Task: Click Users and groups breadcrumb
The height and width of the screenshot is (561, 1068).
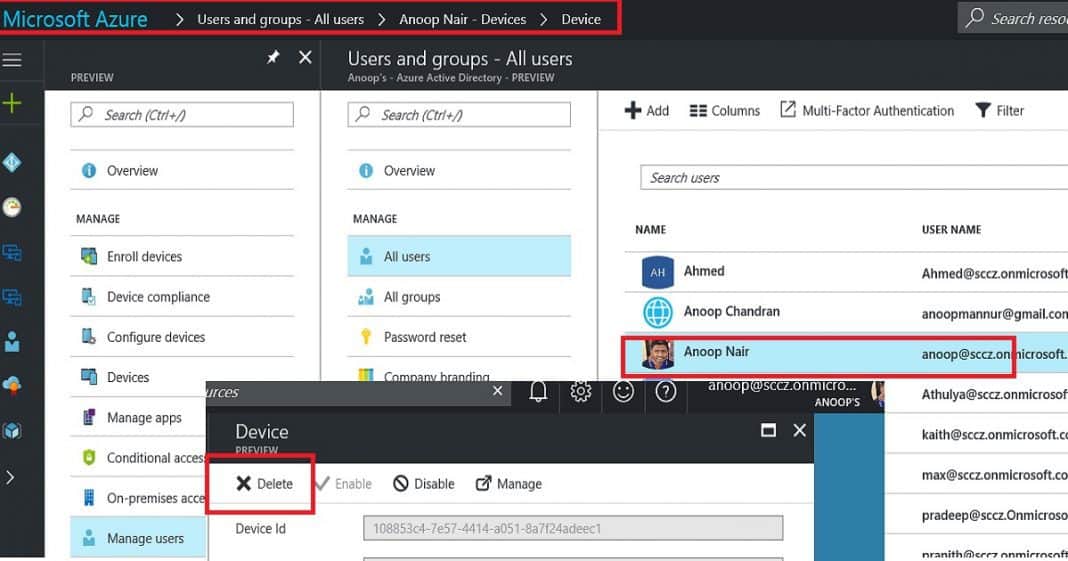Action: 280,19
